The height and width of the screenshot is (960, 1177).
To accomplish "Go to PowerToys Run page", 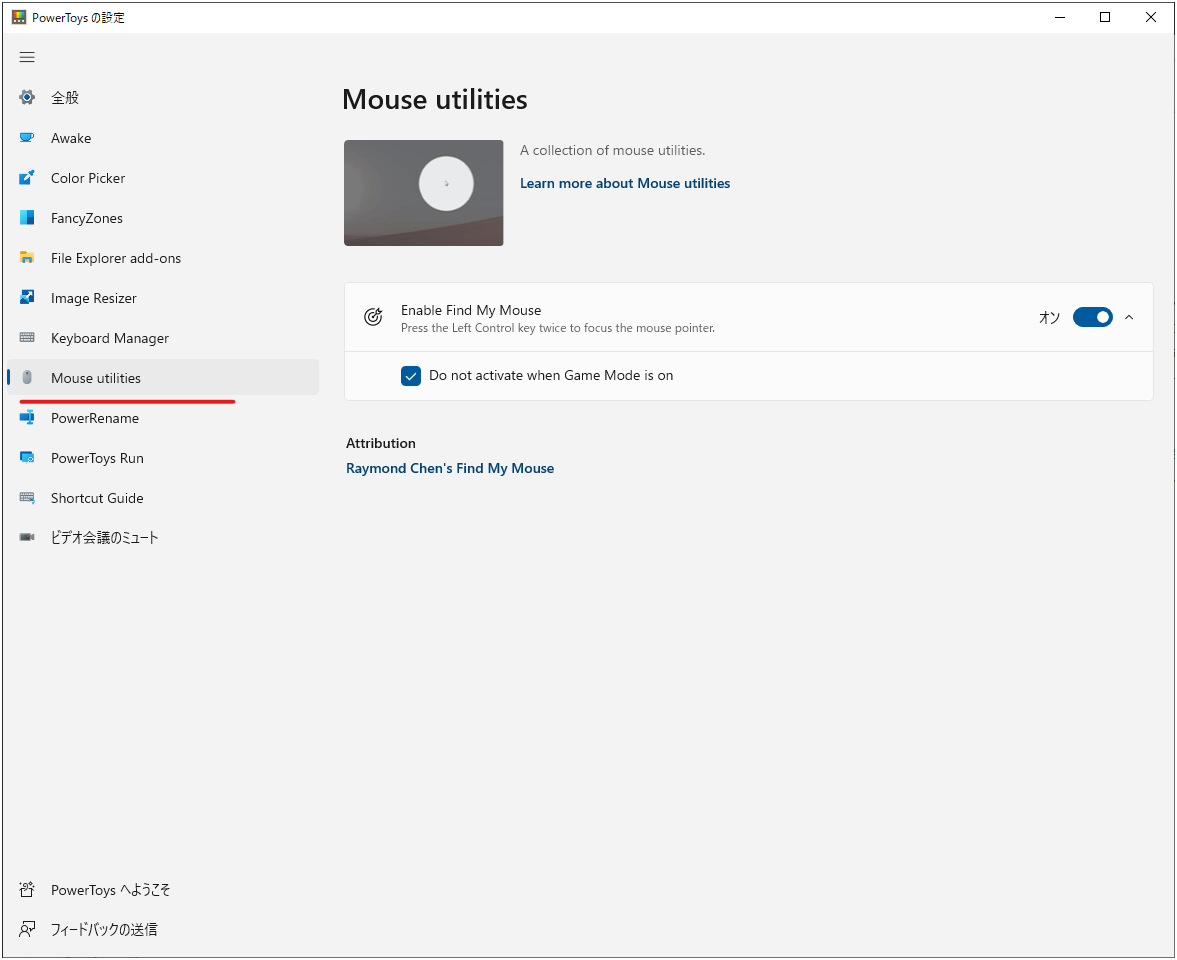I will (x=163, y=458).
